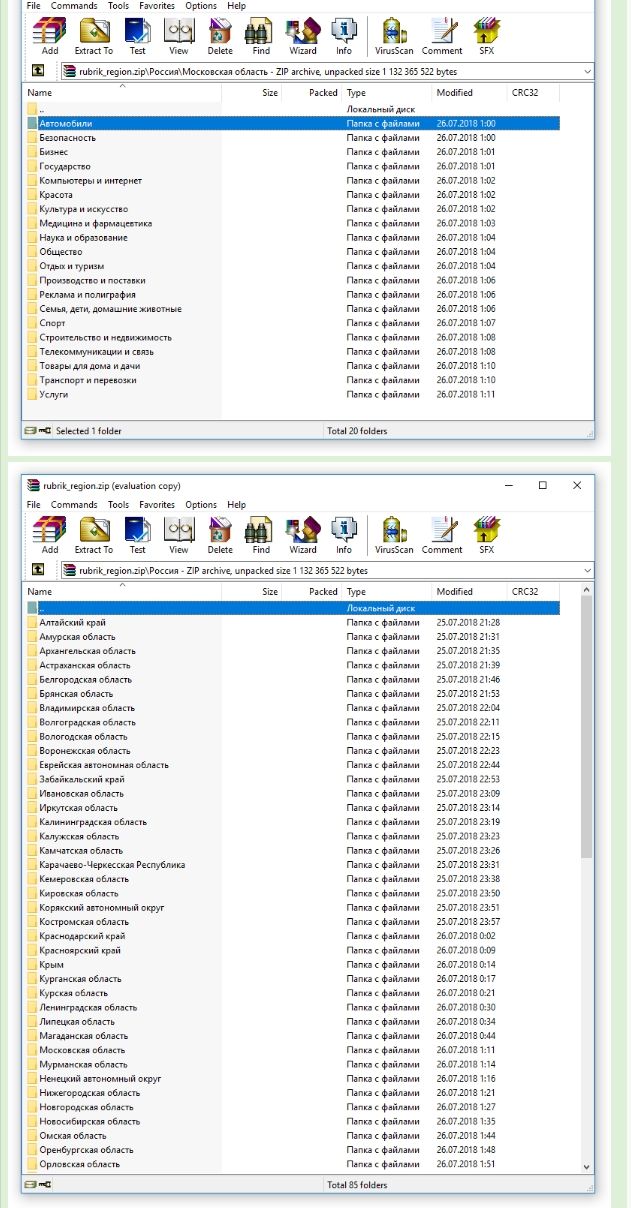
Task: Select the Wizard icon in upper toolbar
Action: (303, 36)
